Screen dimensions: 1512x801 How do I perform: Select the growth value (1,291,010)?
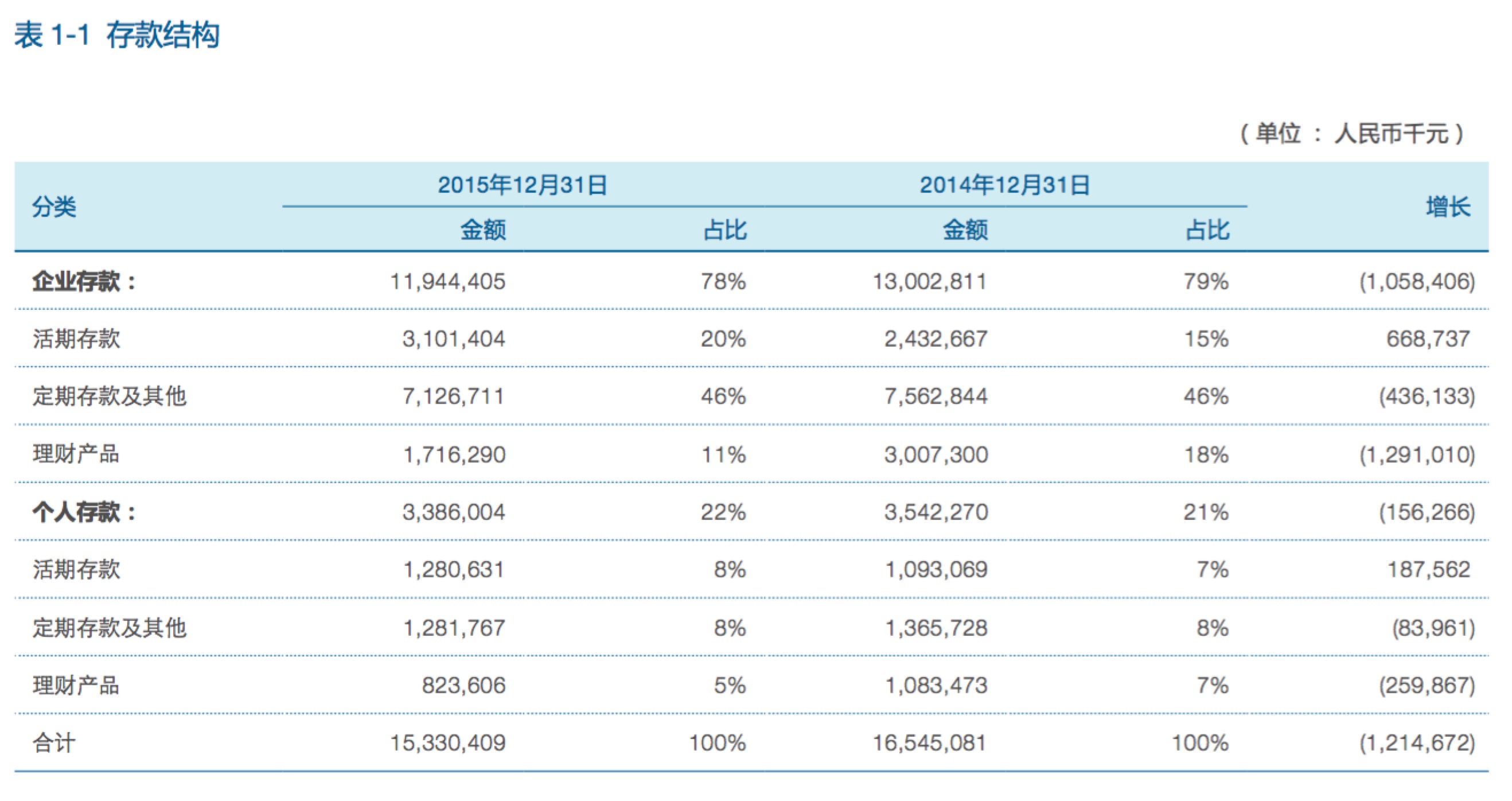(1417, 455)
